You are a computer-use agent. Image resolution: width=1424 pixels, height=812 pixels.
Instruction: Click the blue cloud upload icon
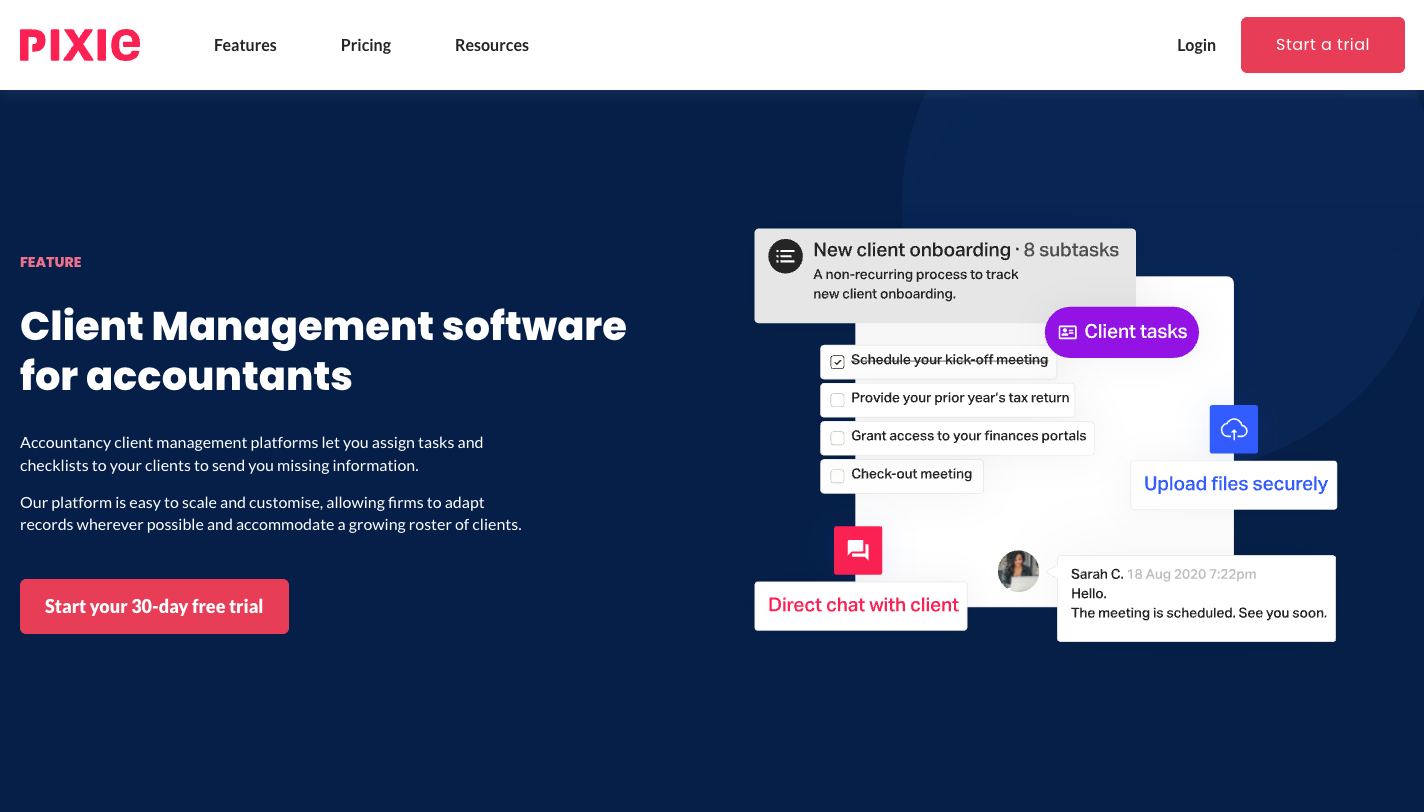pos(1234,429)
